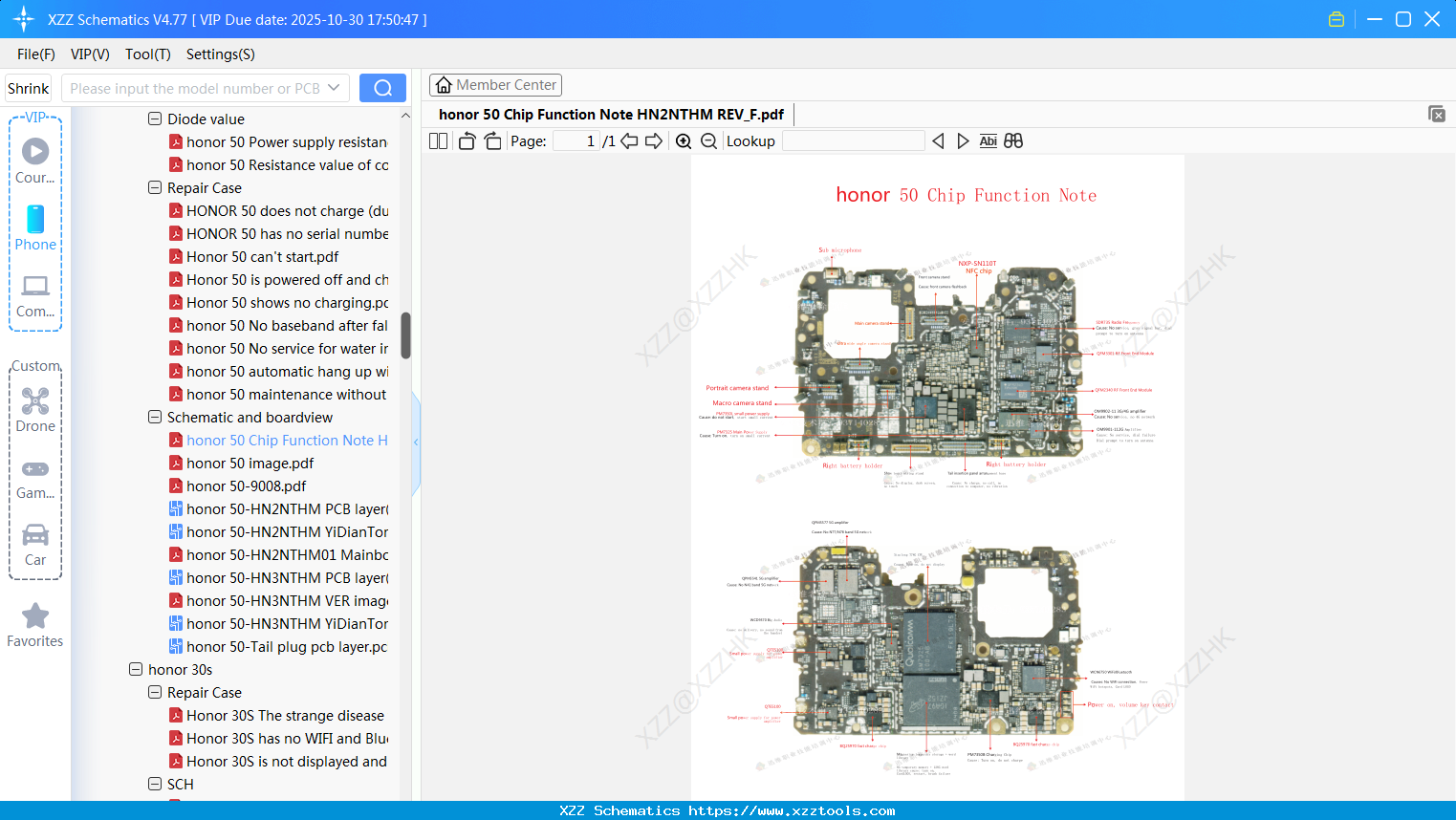Collapse Schematic and boardview folder

tap(155, 418)
